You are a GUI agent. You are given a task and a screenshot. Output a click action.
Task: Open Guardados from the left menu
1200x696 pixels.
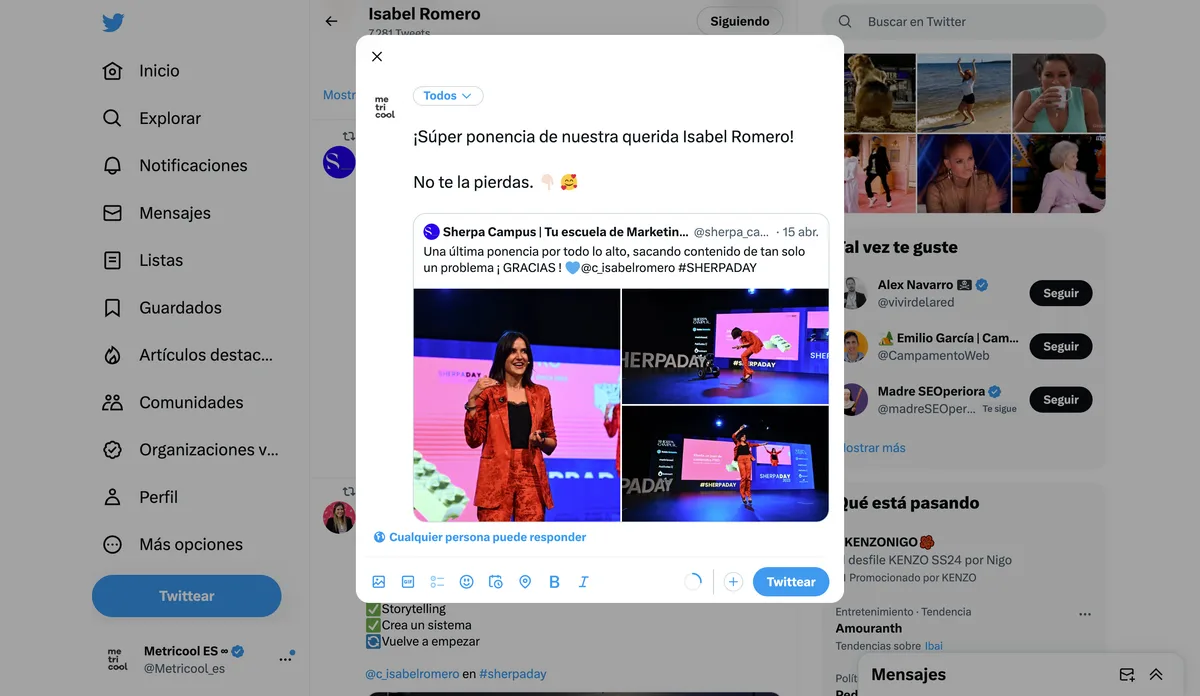point(180,308)
